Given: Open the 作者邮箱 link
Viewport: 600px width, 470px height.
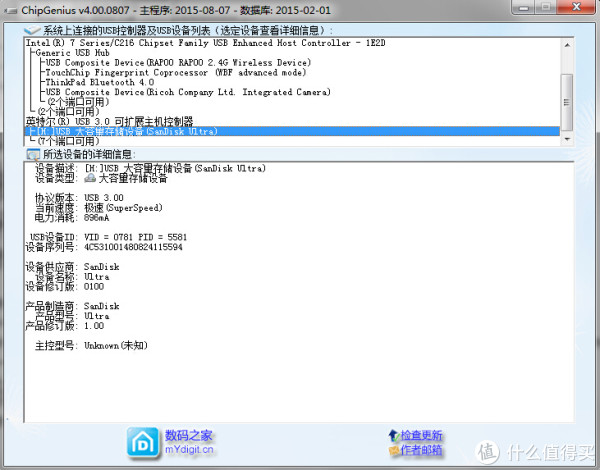Looking at the screenshot, I should tap(421, 450).
